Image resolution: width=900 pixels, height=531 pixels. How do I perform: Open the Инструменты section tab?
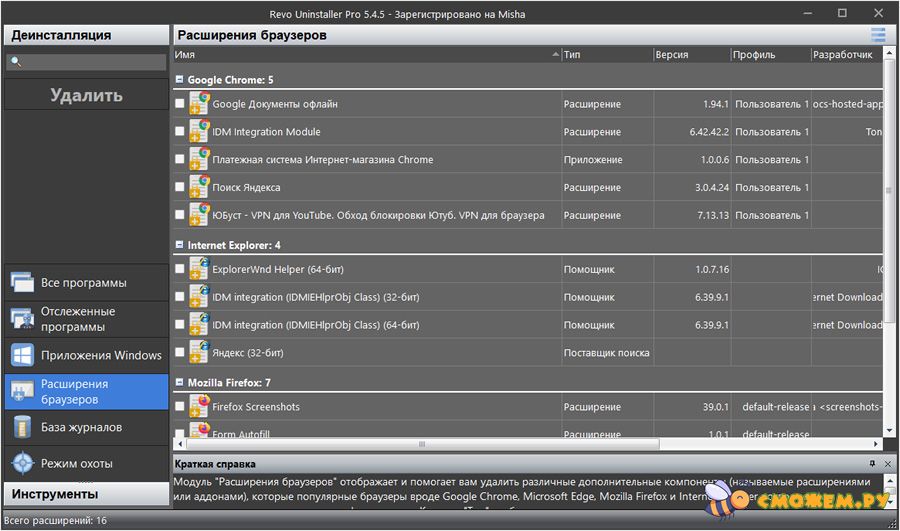85,494
